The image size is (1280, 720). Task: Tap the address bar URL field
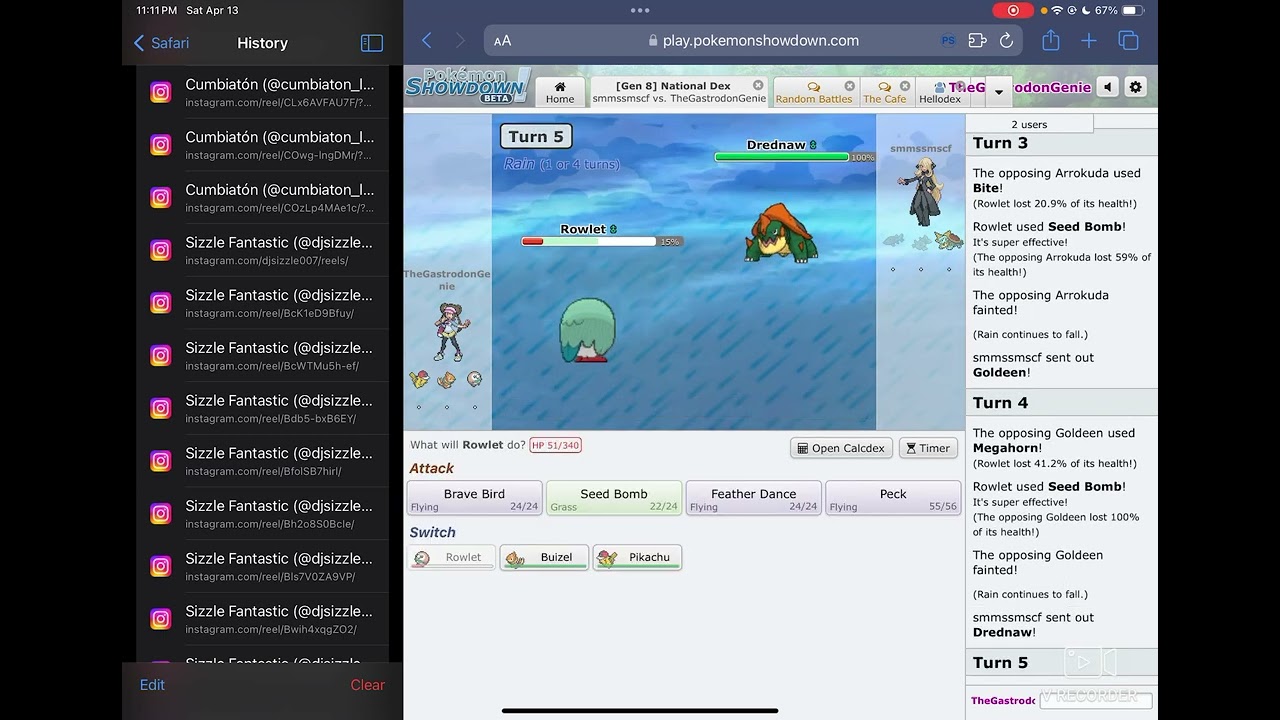tap(755, 41)
